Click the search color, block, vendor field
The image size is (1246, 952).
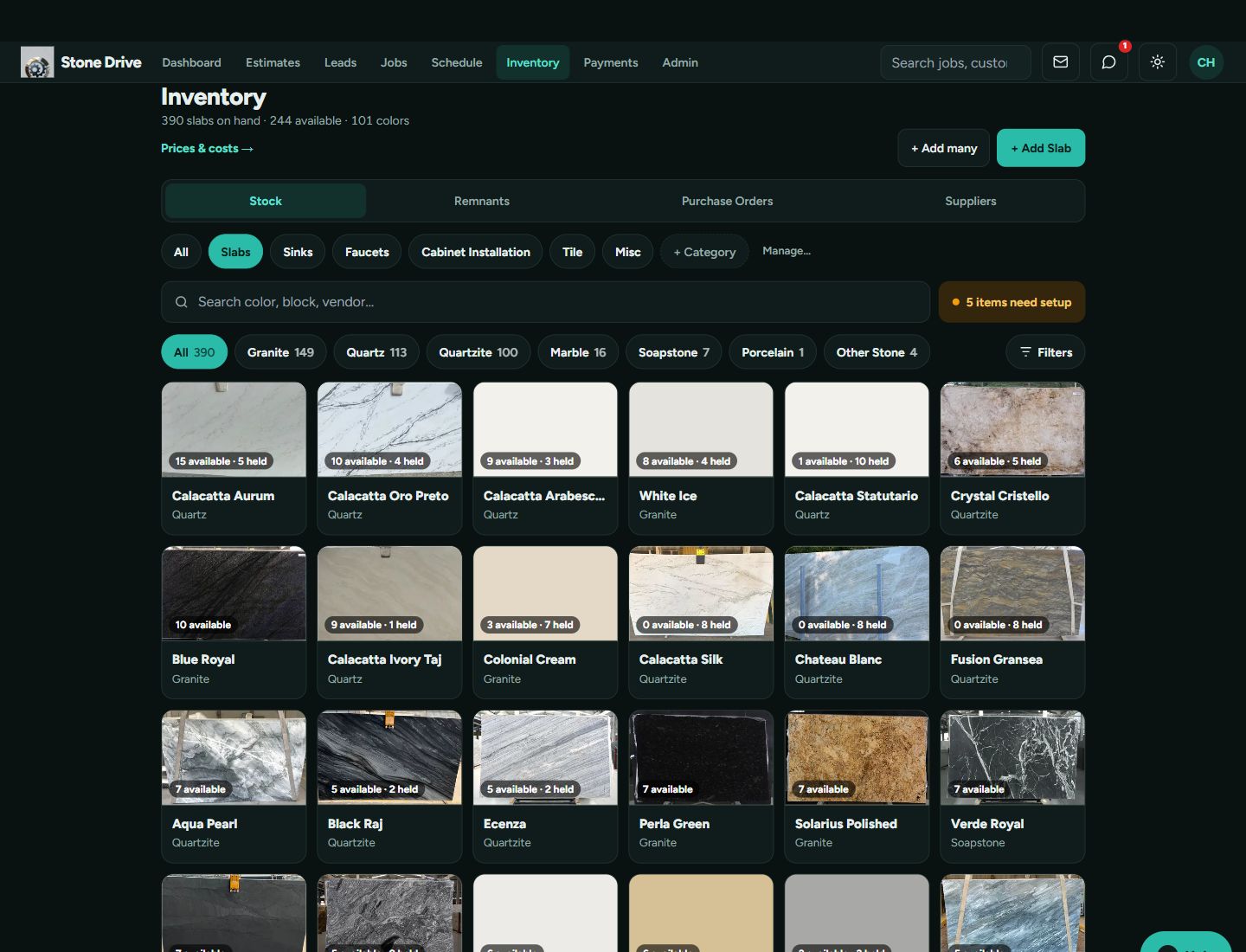(x=545, y=302)
